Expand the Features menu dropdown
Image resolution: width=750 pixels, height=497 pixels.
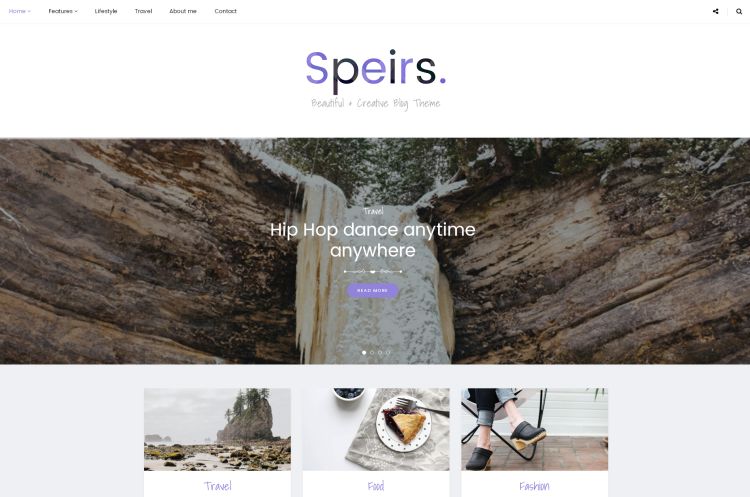click(x=63, y=11)
